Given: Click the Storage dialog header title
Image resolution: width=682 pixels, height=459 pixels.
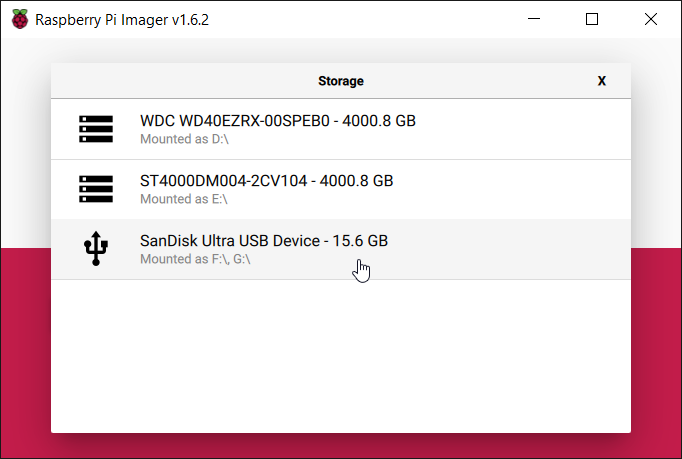Looking at the screenshot, I should [x=340, y=81].
